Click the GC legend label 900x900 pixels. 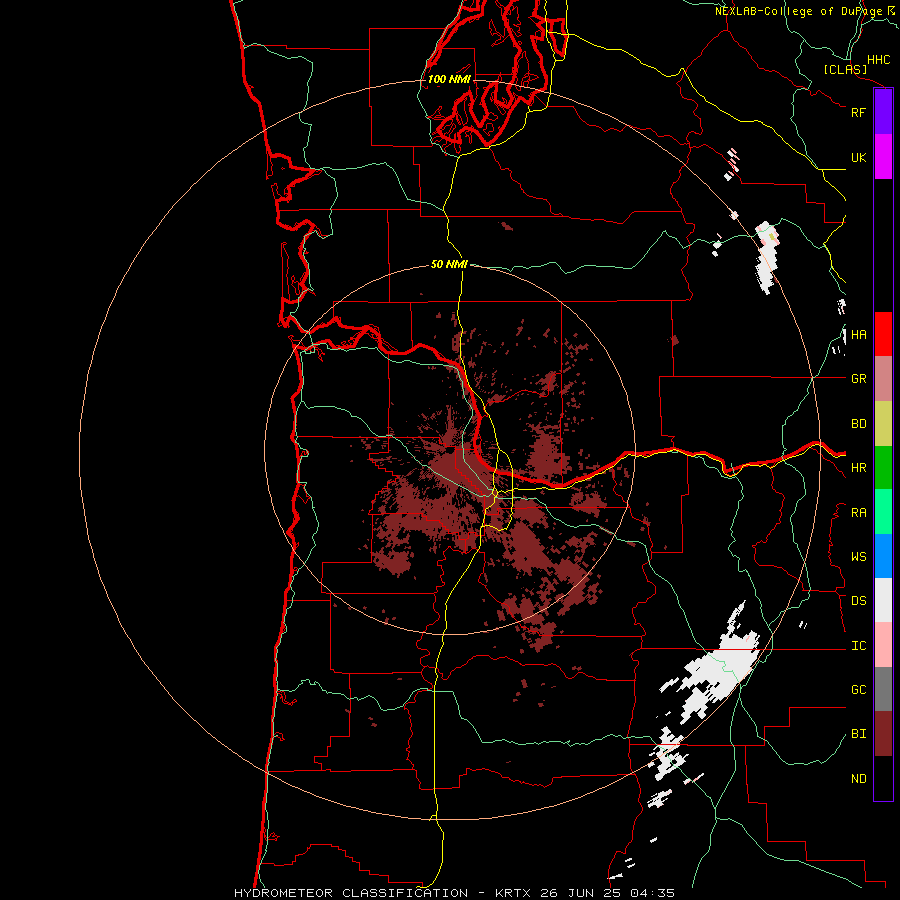858,690
